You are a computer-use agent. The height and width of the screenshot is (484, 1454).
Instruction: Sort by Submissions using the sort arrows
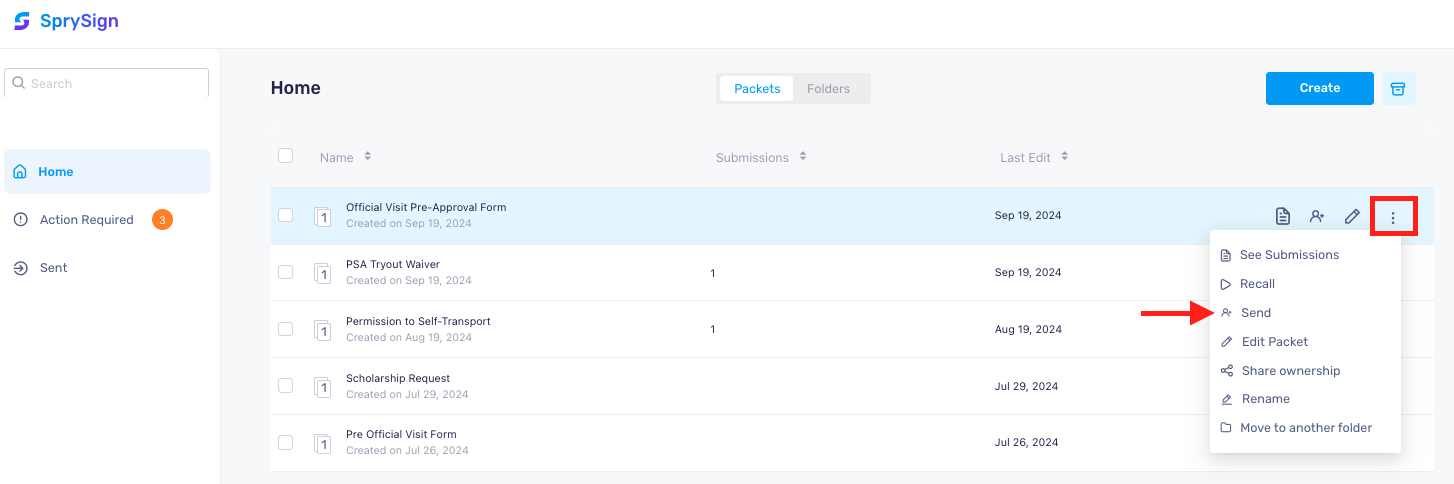pyautogui.click(x=803, y=157)
